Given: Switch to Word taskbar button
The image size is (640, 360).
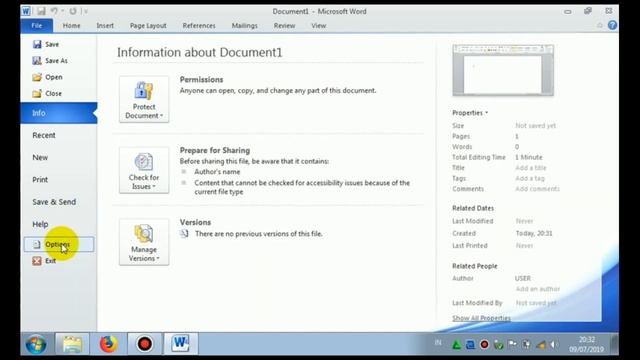Looking at the screenshot, I should tap(180, 344).
